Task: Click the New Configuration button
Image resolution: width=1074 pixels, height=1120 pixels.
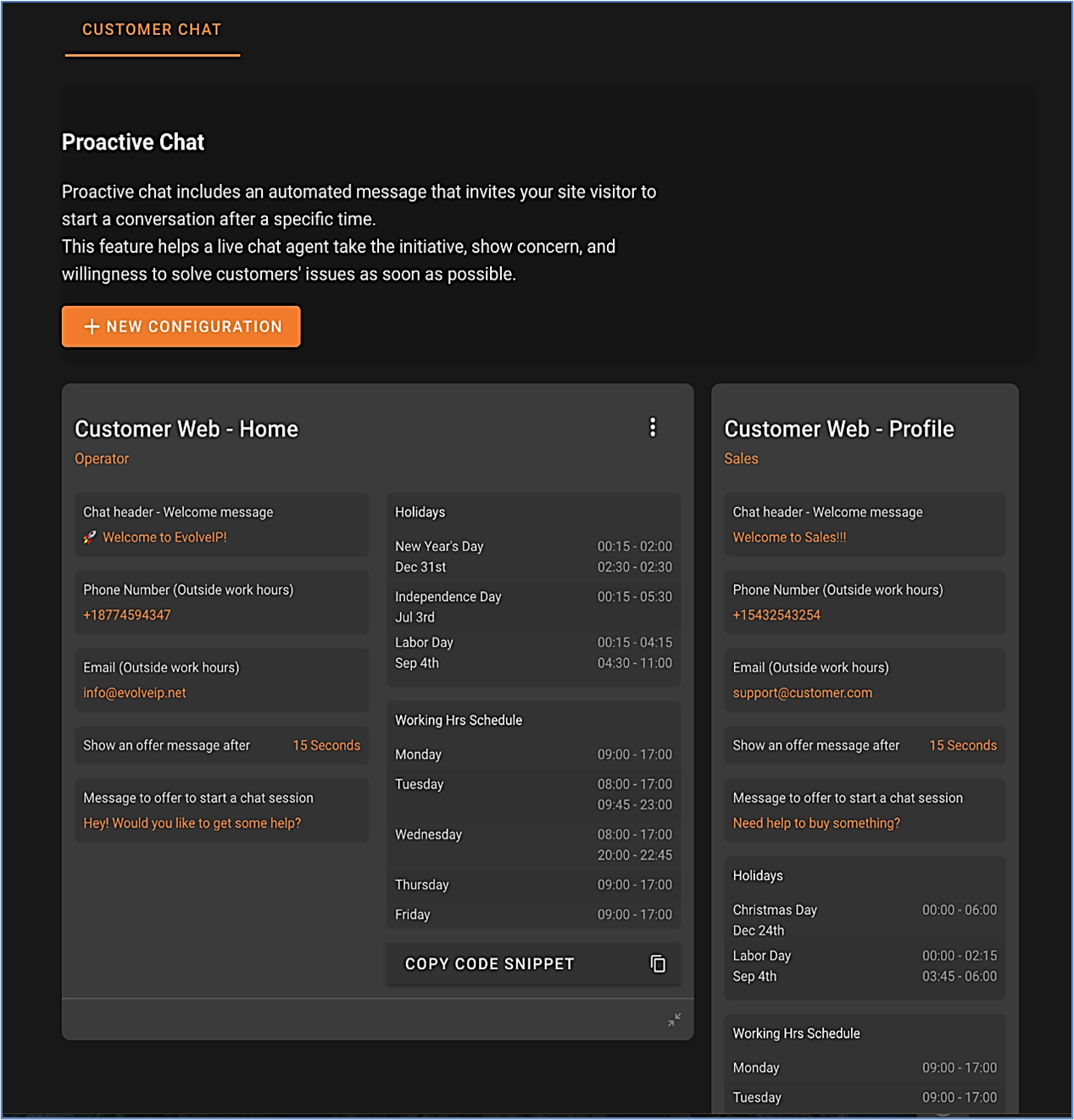Action: [x=181, y=326]
